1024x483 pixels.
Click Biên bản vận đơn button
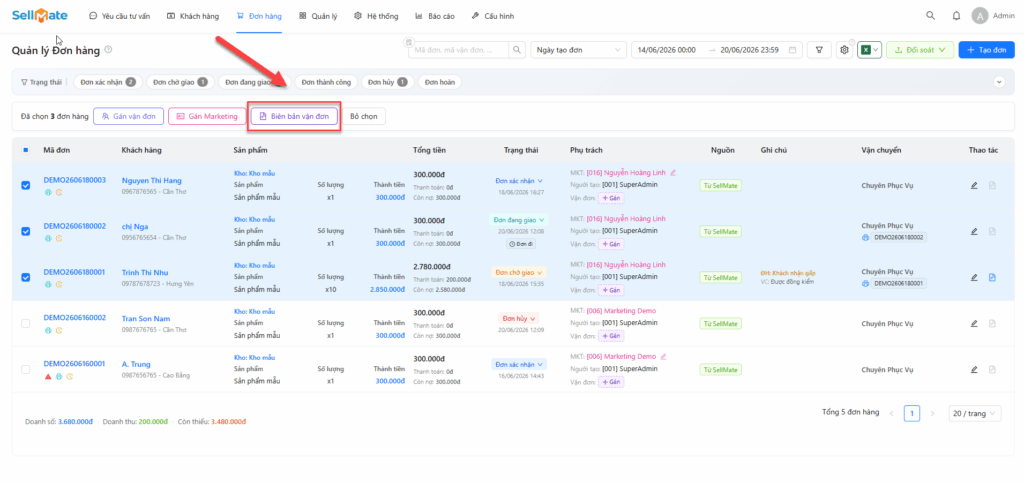click(294, 116)
